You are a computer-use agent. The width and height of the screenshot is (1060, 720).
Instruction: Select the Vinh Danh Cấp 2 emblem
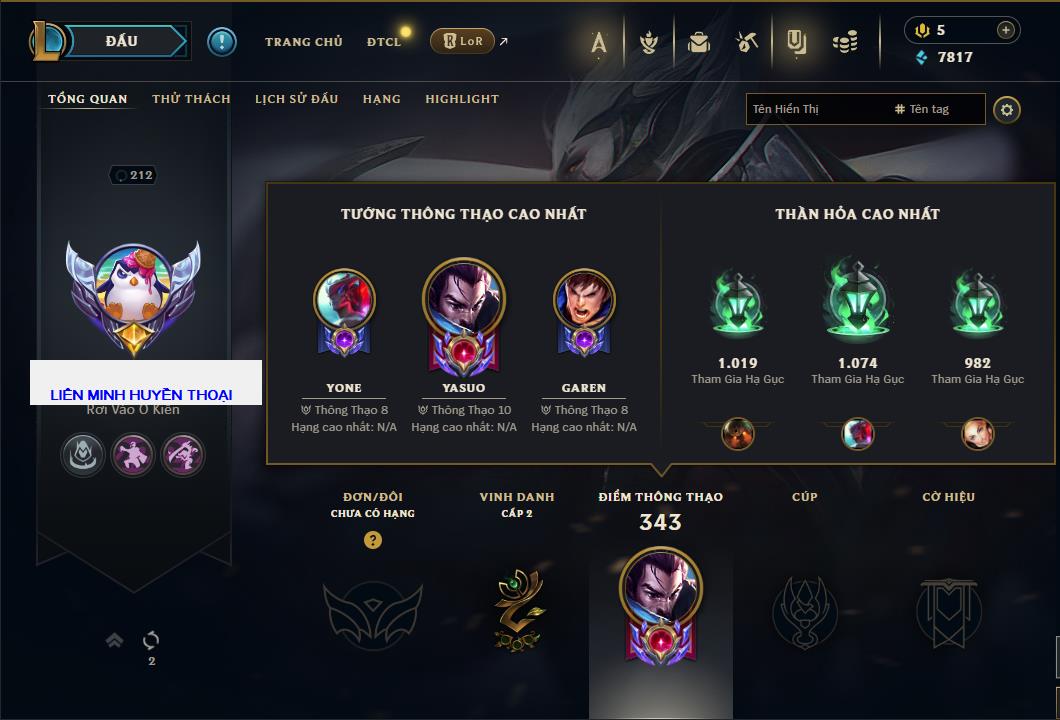coord(518,610)
